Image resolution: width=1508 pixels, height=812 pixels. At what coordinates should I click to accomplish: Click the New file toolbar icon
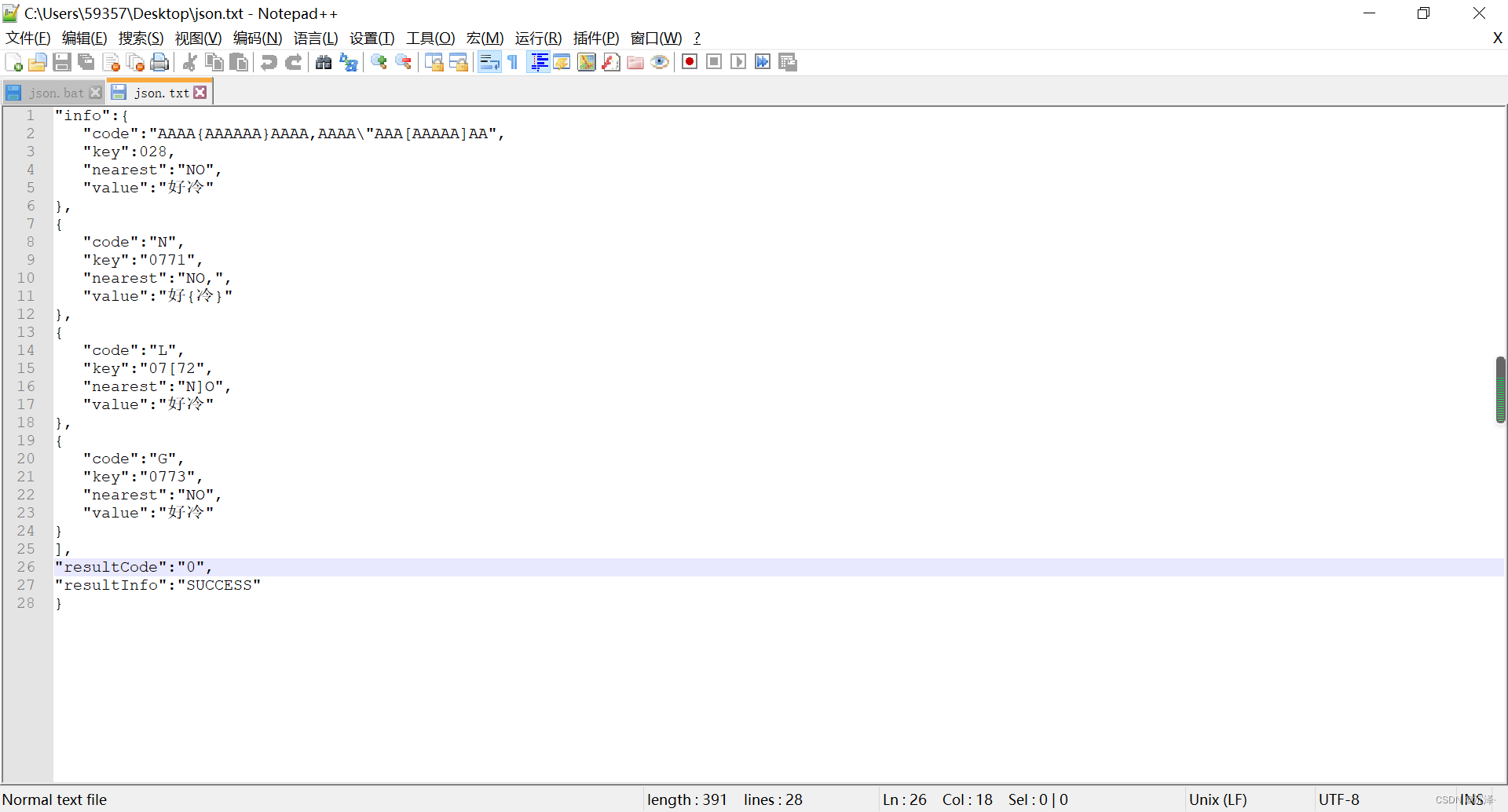coord(13,62)
